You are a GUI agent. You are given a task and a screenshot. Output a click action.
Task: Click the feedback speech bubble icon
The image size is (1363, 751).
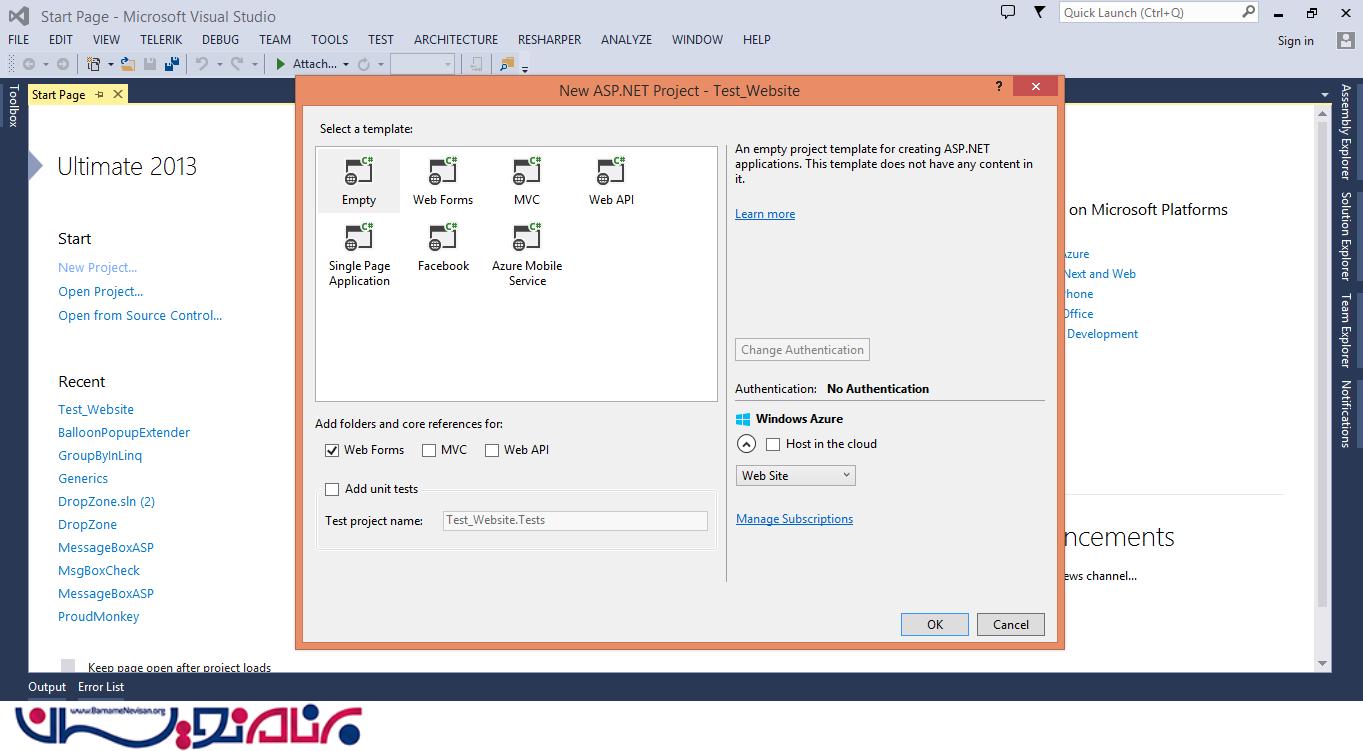tap(1008, 12)
